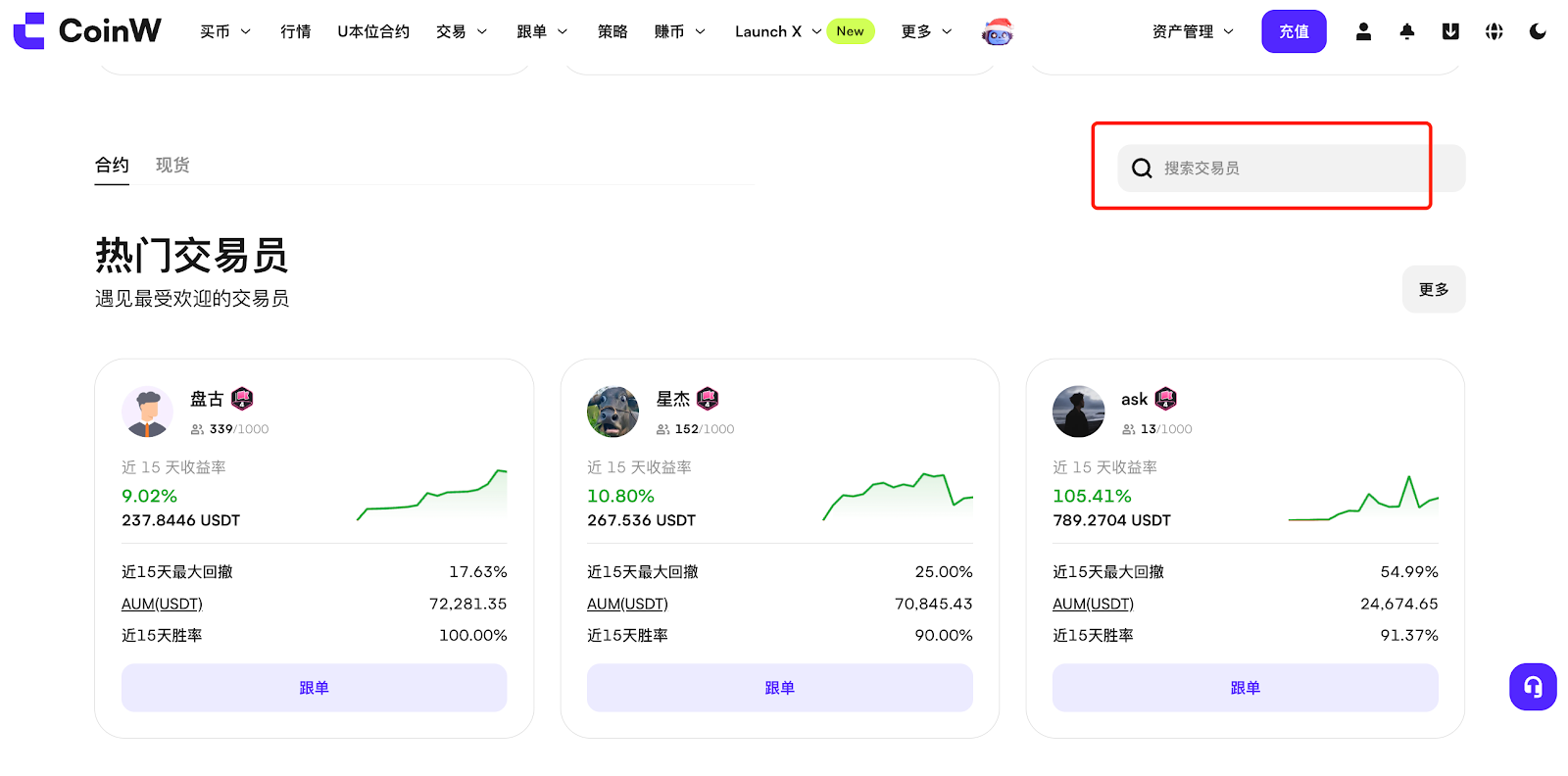The width and height of the screenshot is (1568, 776).
Task: Open the 行情 menu item
Action: (x=295, y=31)
